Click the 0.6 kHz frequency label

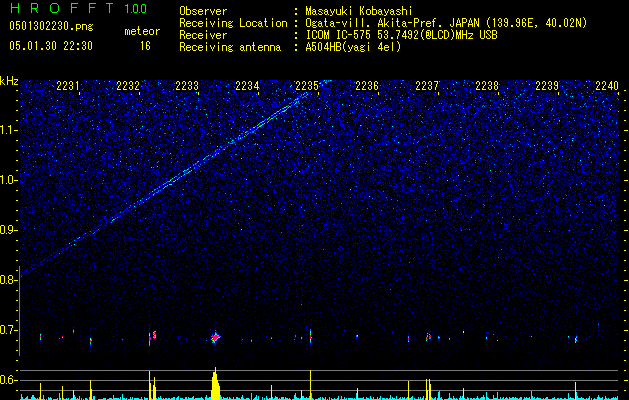(8, 380)
